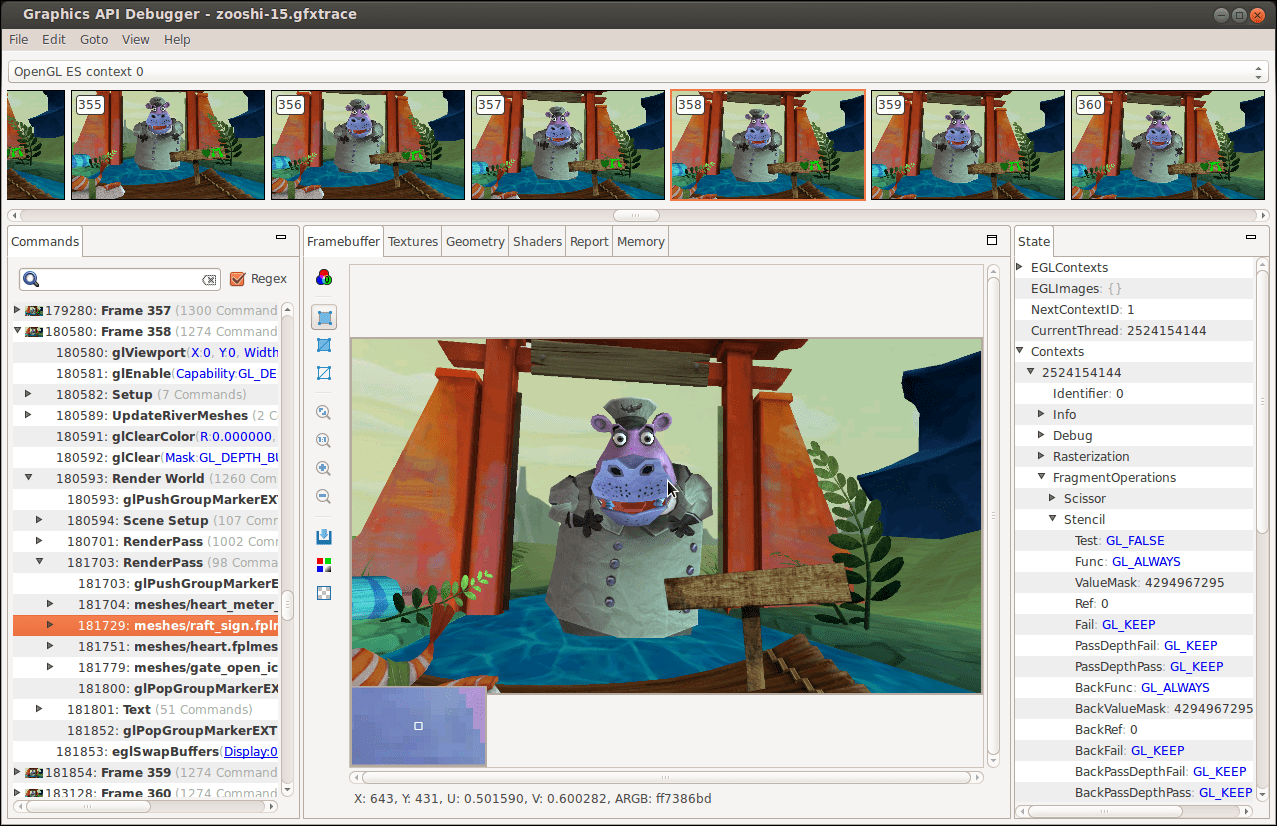Expand the Scissor state node
This screenshot has width=1277, height=826.
(1052, 498)
